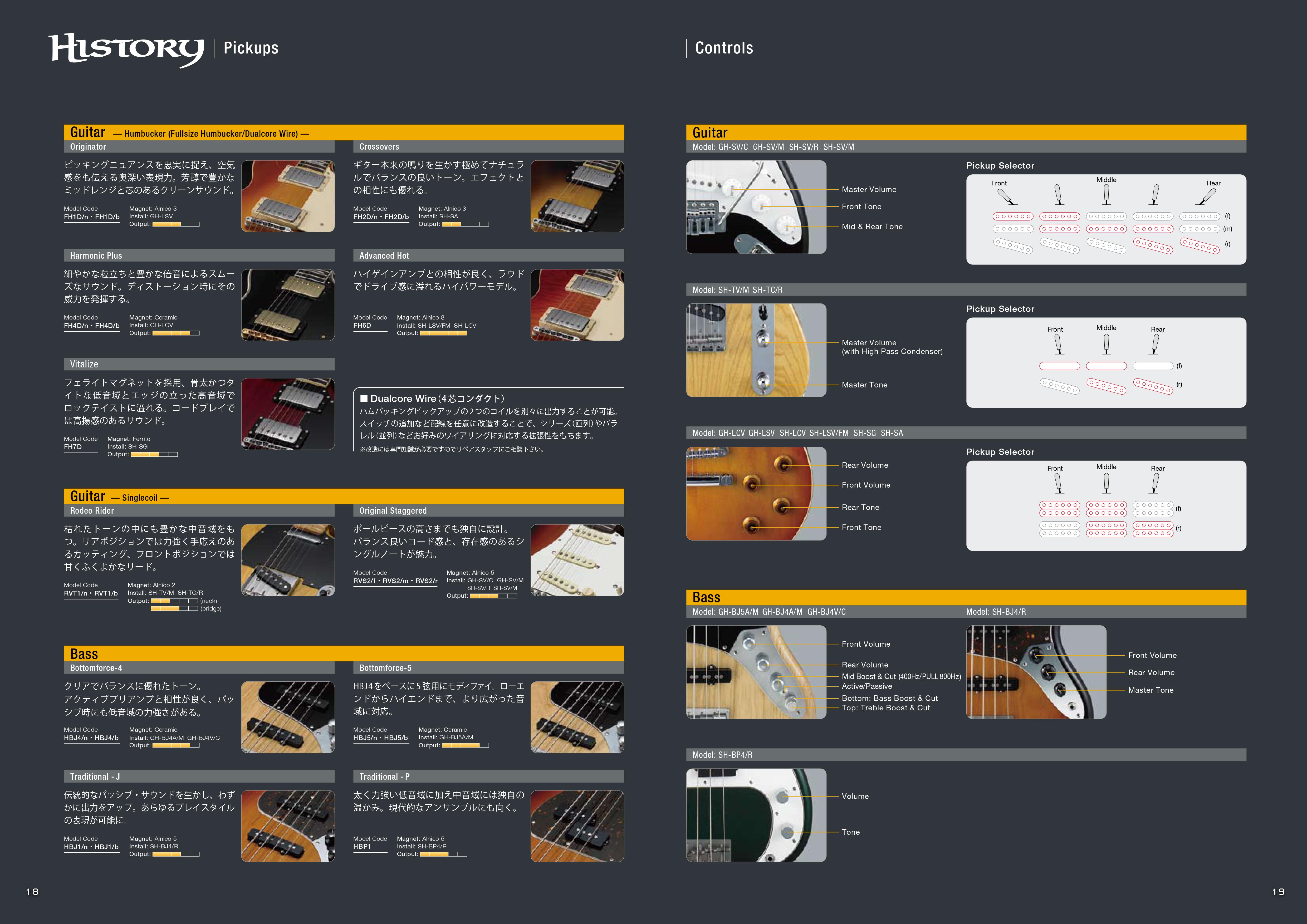
Task: Select Front switch lever in GH-LCV selector diagram
Action: click(x=1058, y=483)
